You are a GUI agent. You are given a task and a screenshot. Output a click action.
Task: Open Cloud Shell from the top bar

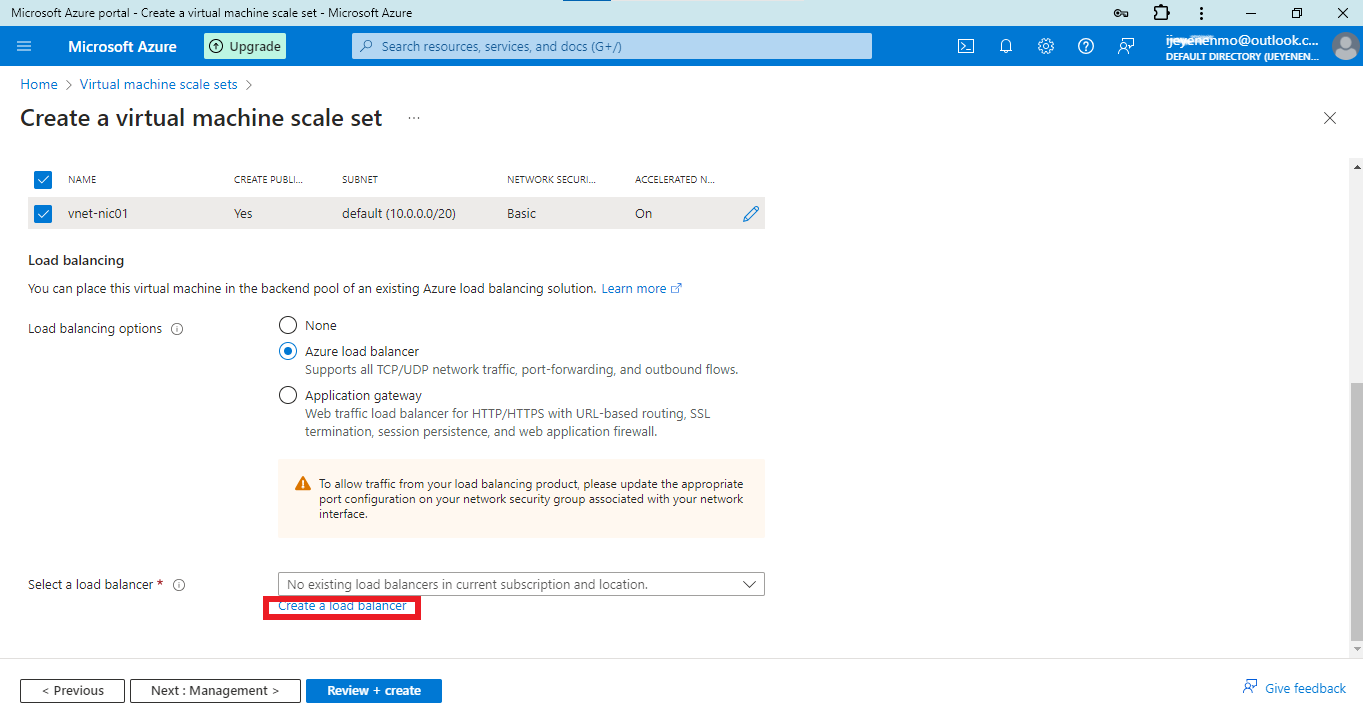pyautogui.click(x=966, y=46)
